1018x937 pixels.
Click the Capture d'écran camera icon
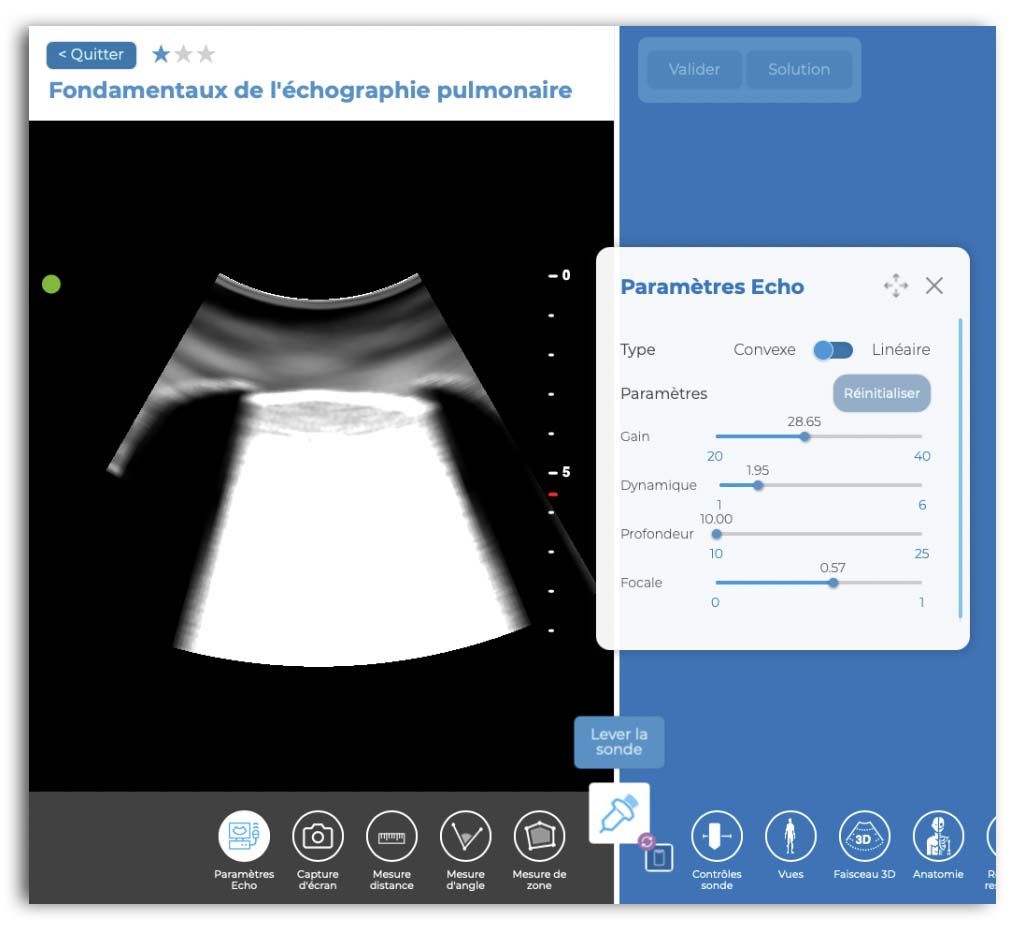coord(318,836)
